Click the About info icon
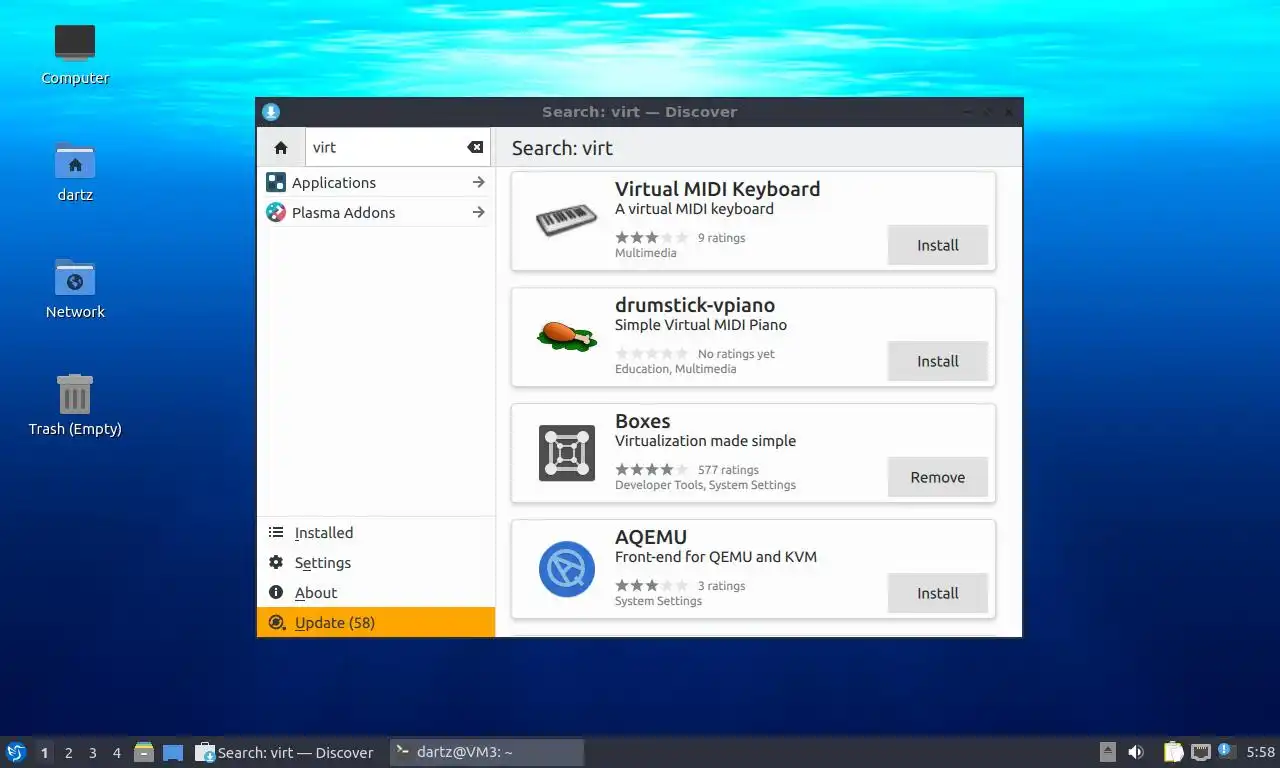Viewport: 1280px width, 768px height. pos(276,593)
